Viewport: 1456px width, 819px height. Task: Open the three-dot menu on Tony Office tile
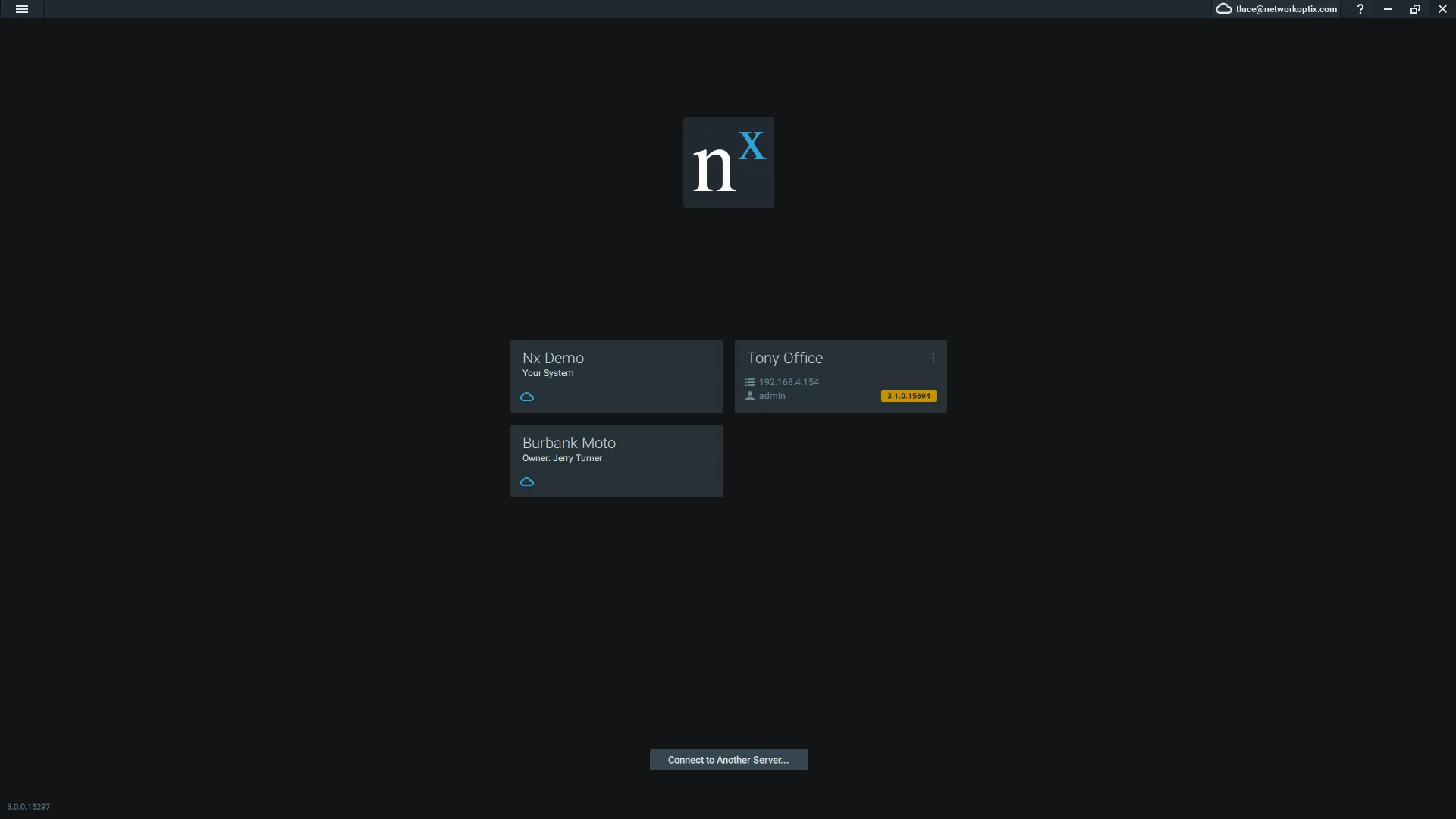click(933, 358)
